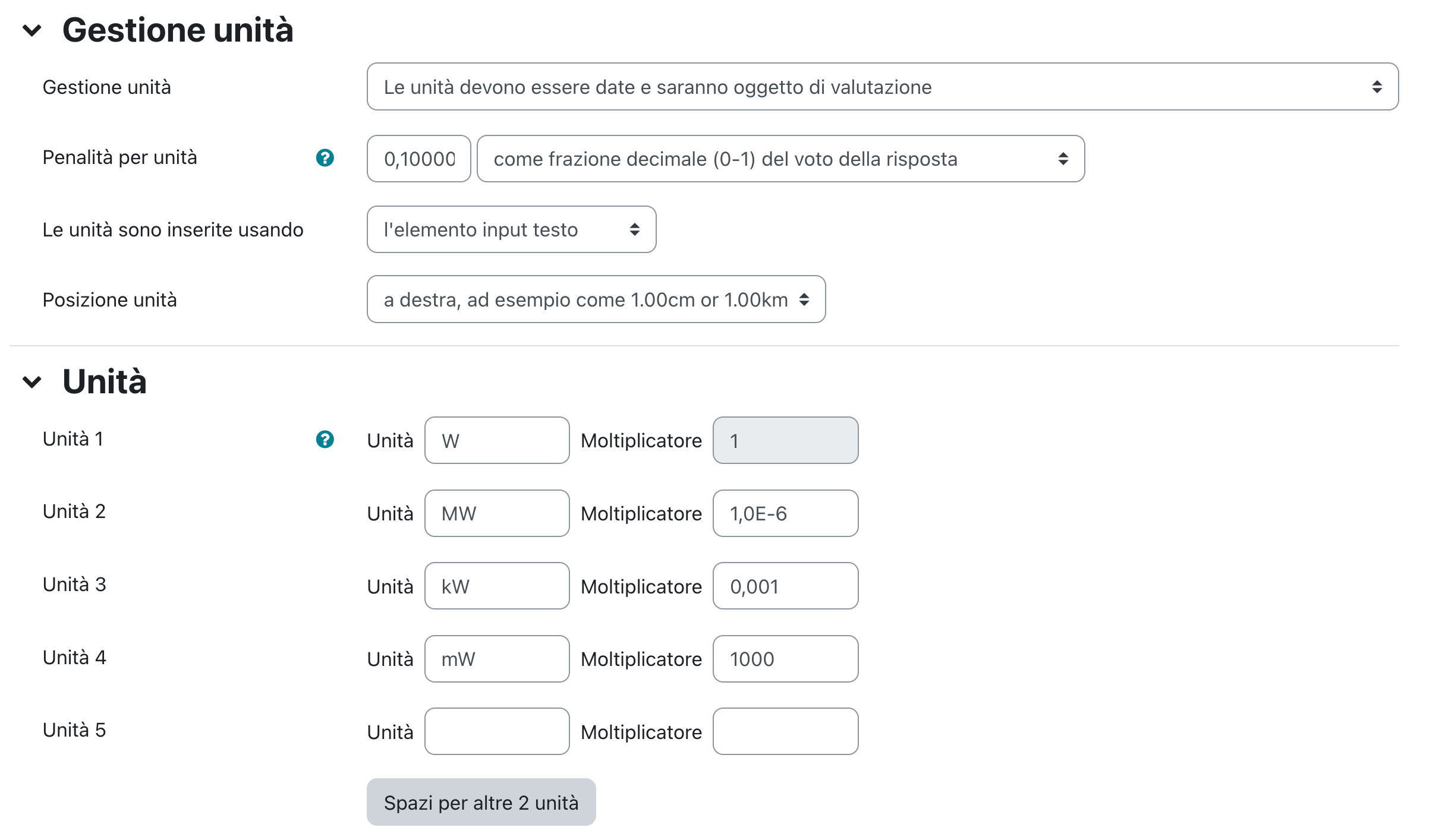Click the Unità 1 unit field containing W
The height and width of the screenshot is (840, 1442).
[497, 440]
